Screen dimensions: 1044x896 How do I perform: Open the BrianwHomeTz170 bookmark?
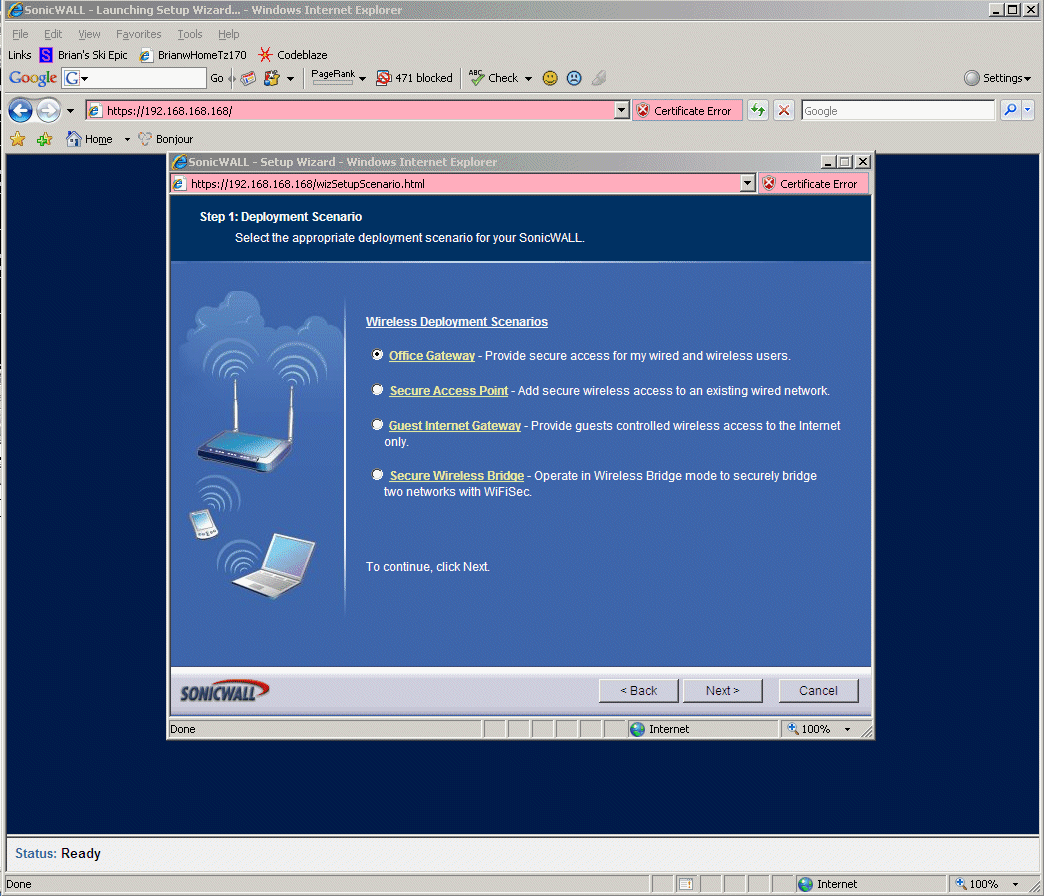[x=193, y=55]
